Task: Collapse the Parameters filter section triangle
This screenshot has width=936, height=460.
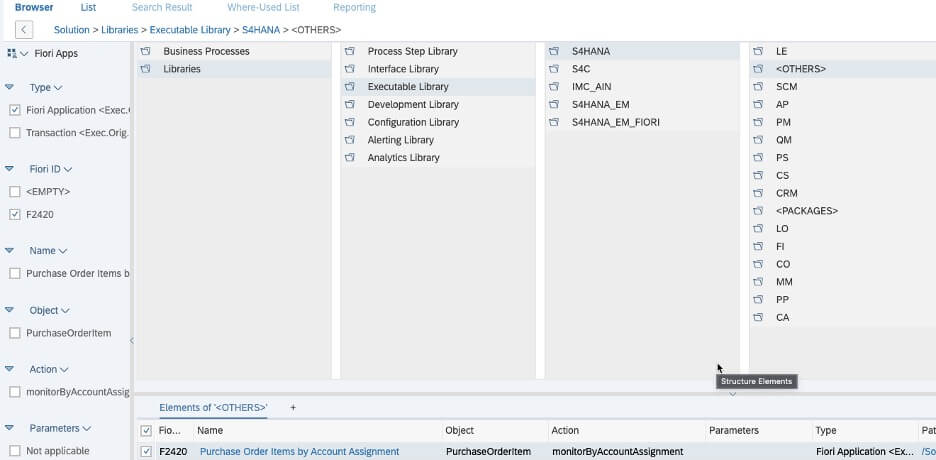Action: pos(9,428)
